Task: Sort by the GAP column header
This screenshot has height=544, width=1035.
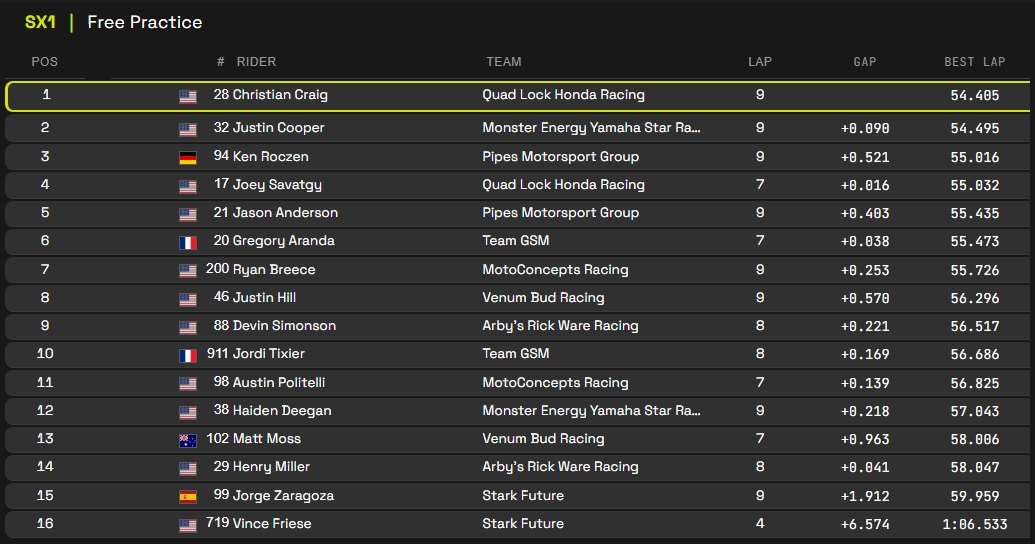Action: pos(865,62)
